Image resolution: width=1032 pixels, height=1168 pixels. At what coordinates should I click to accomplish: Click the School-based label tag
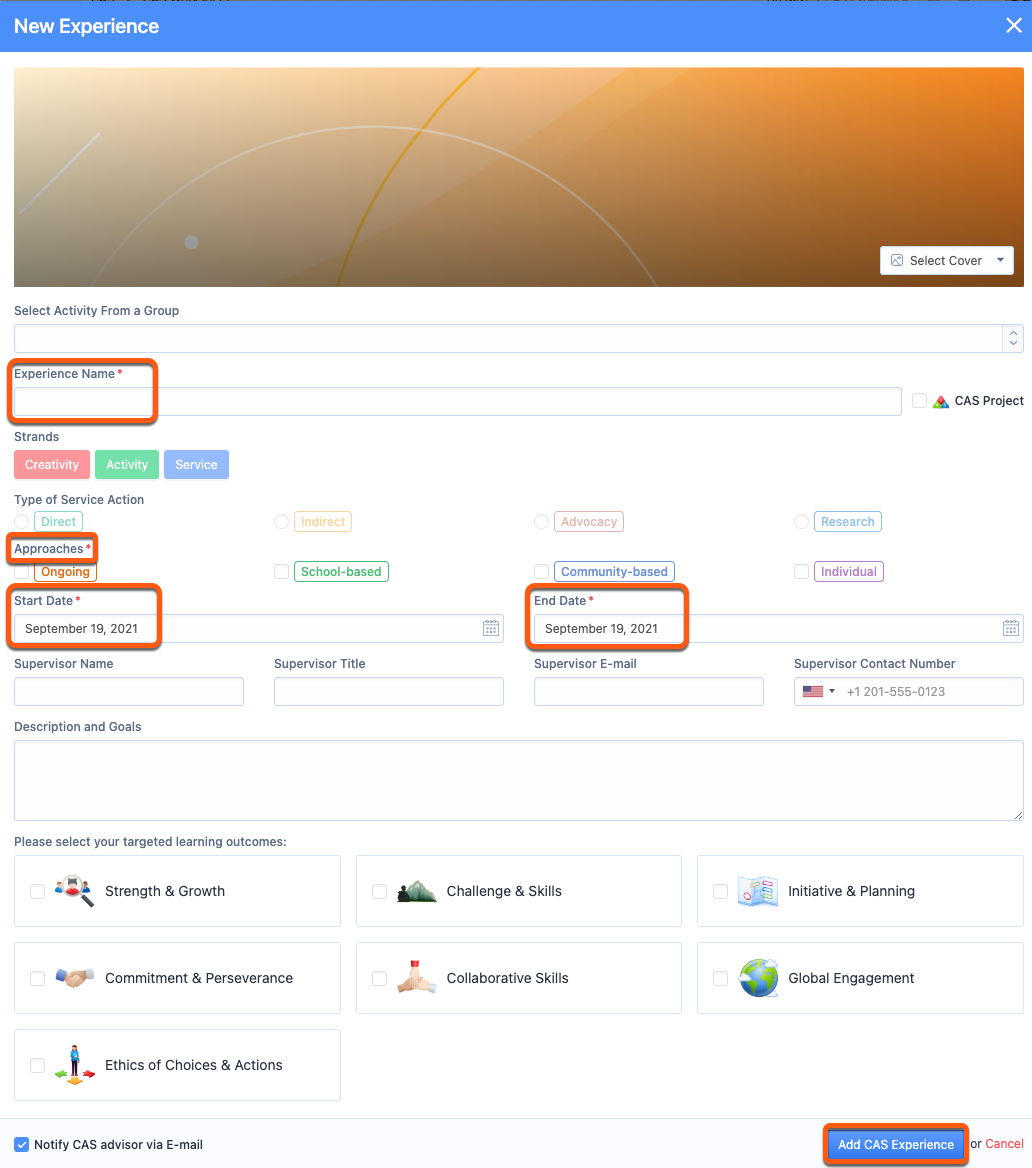tap(341, 571)
